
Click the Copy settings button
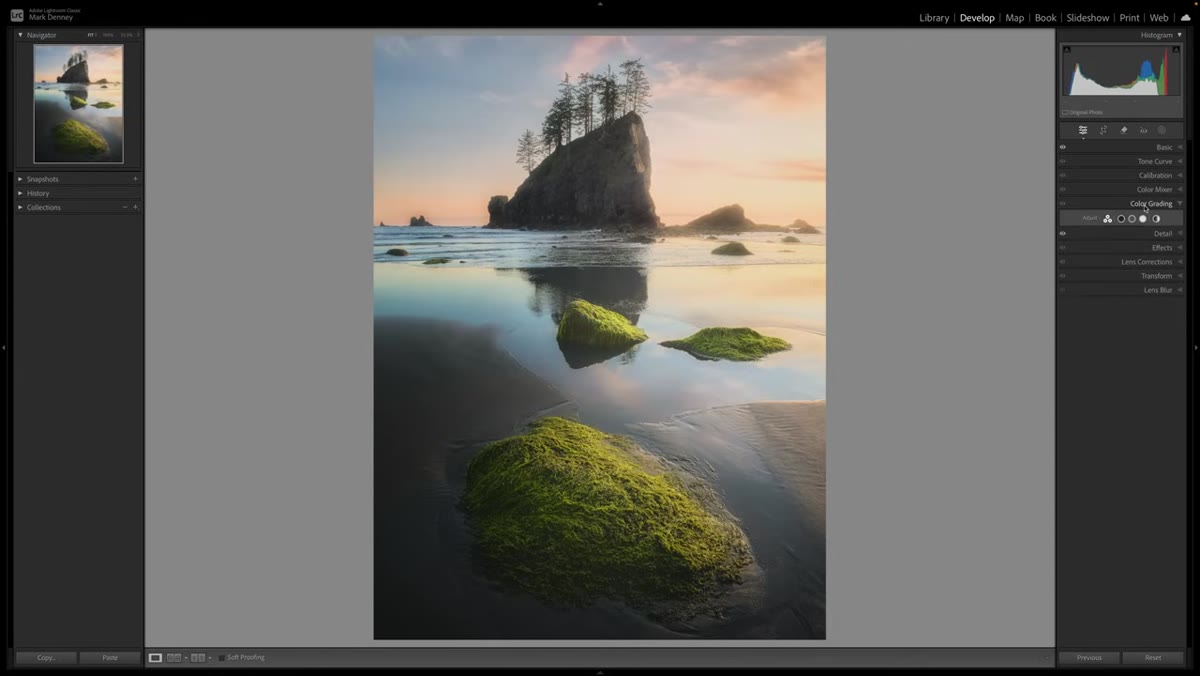[x=46, y=658]
